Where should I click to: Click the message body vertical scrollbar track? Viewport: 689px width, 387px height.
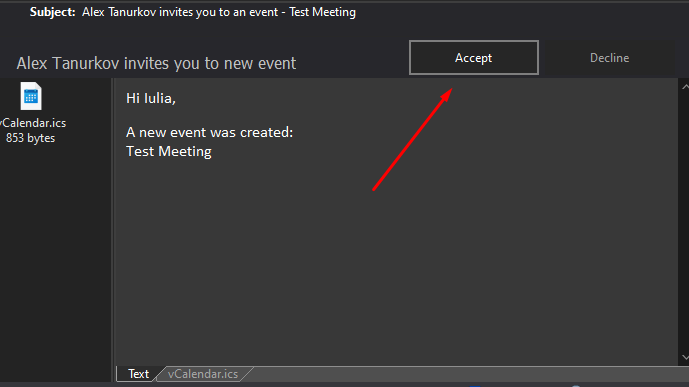point(685,222)
